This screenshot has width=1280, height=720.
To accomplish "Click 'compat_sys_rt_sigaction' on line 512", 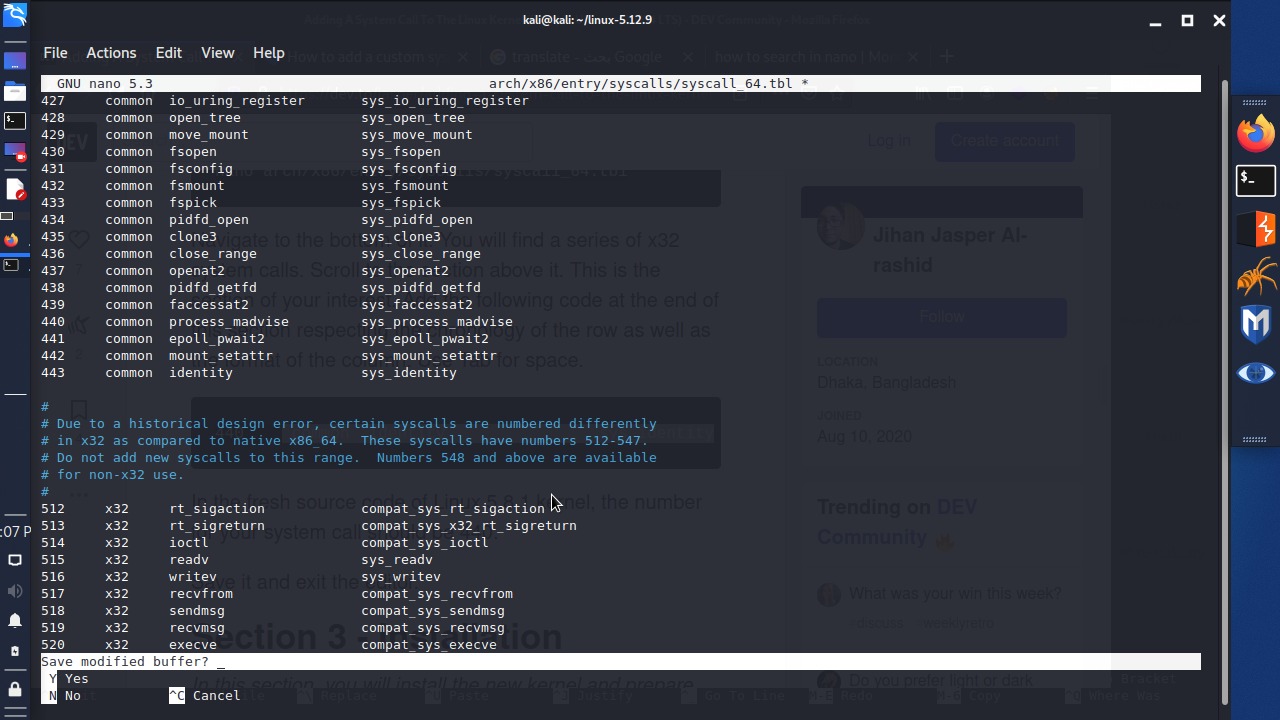I will pyautogui.click(x=453, y=509).
